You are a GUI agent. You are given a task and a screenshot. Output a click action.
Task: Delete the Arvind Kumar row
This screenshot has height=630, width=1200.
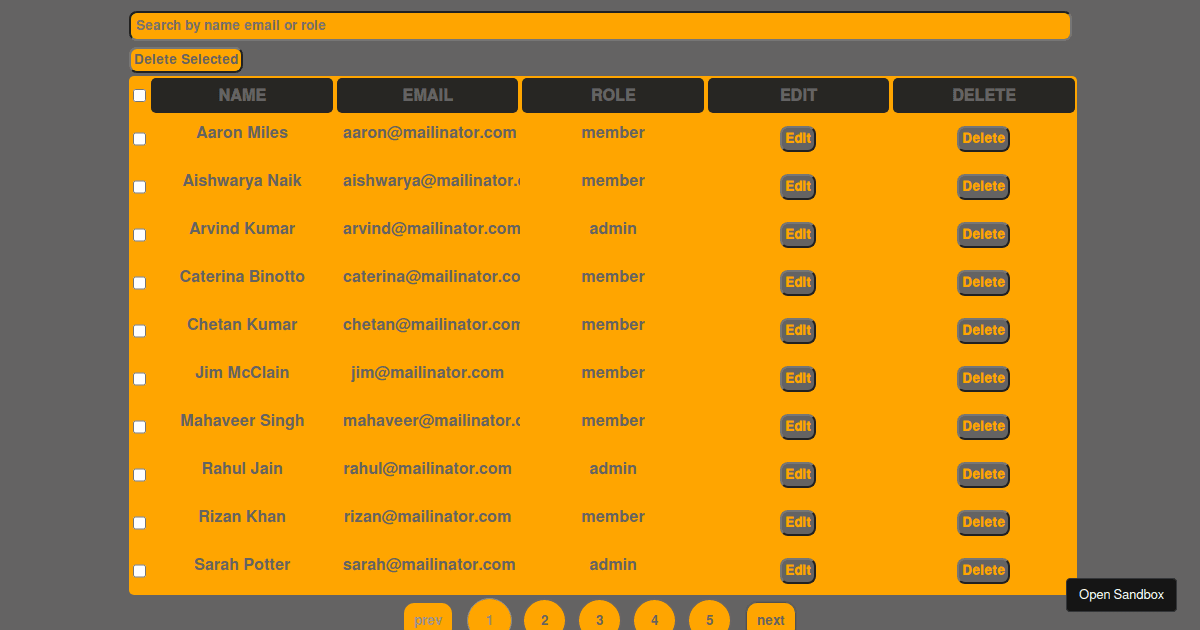click(x=983, y=234)
